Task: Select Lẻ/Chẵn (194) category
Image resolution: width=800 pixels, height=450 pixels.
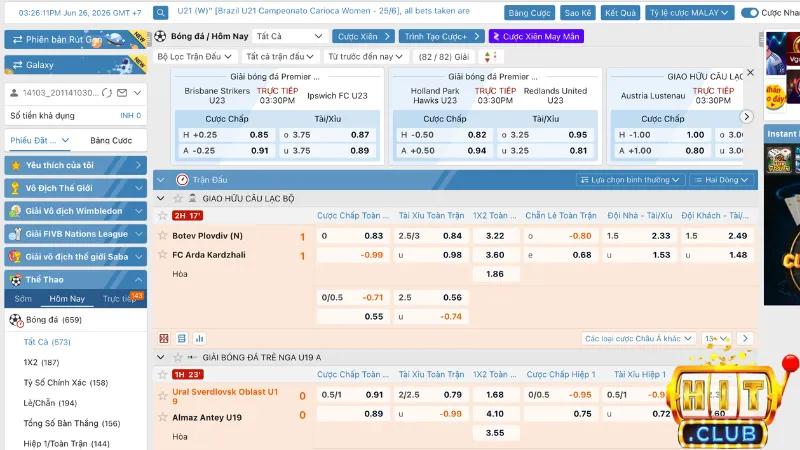Action: tap(50, 403)
